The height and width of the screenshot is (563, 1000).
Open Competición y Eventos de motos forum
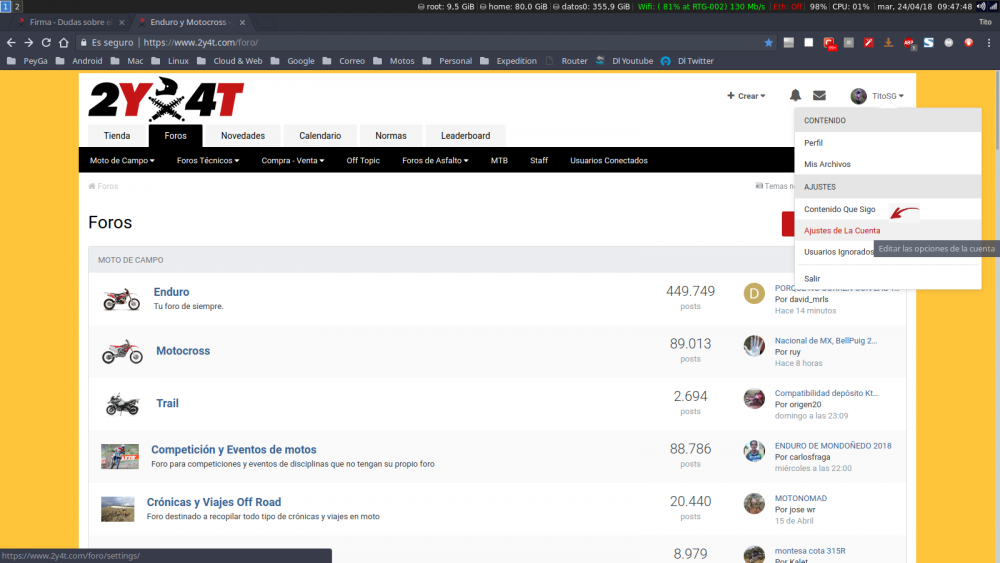coord(233,450)
